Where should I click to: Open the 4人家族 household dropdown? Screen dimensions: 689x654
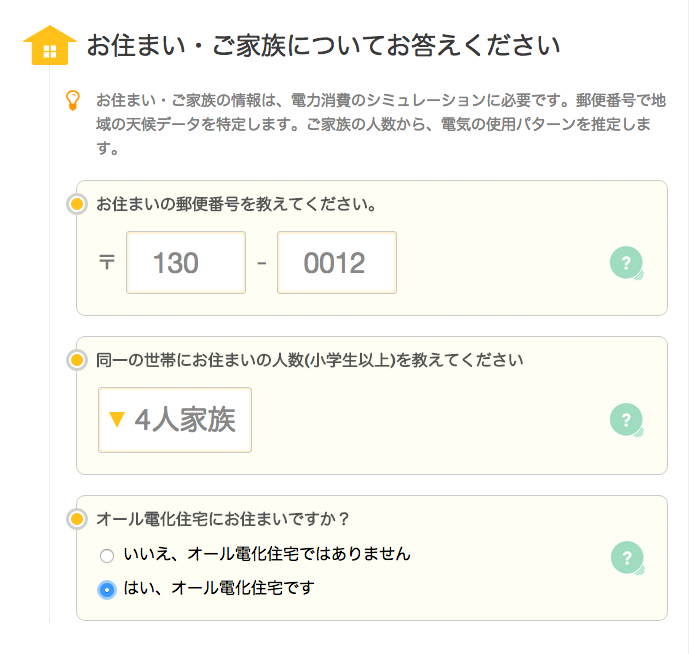pos(175,420)
